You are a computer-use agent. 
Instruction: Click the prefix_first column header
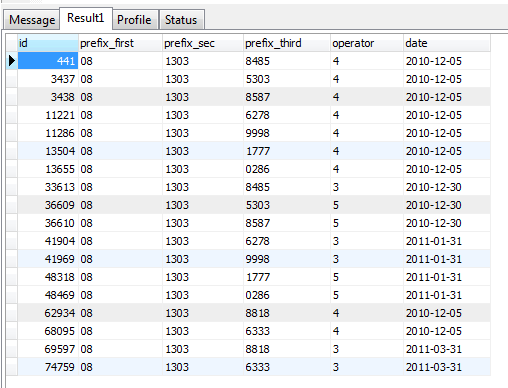point(120,43)
